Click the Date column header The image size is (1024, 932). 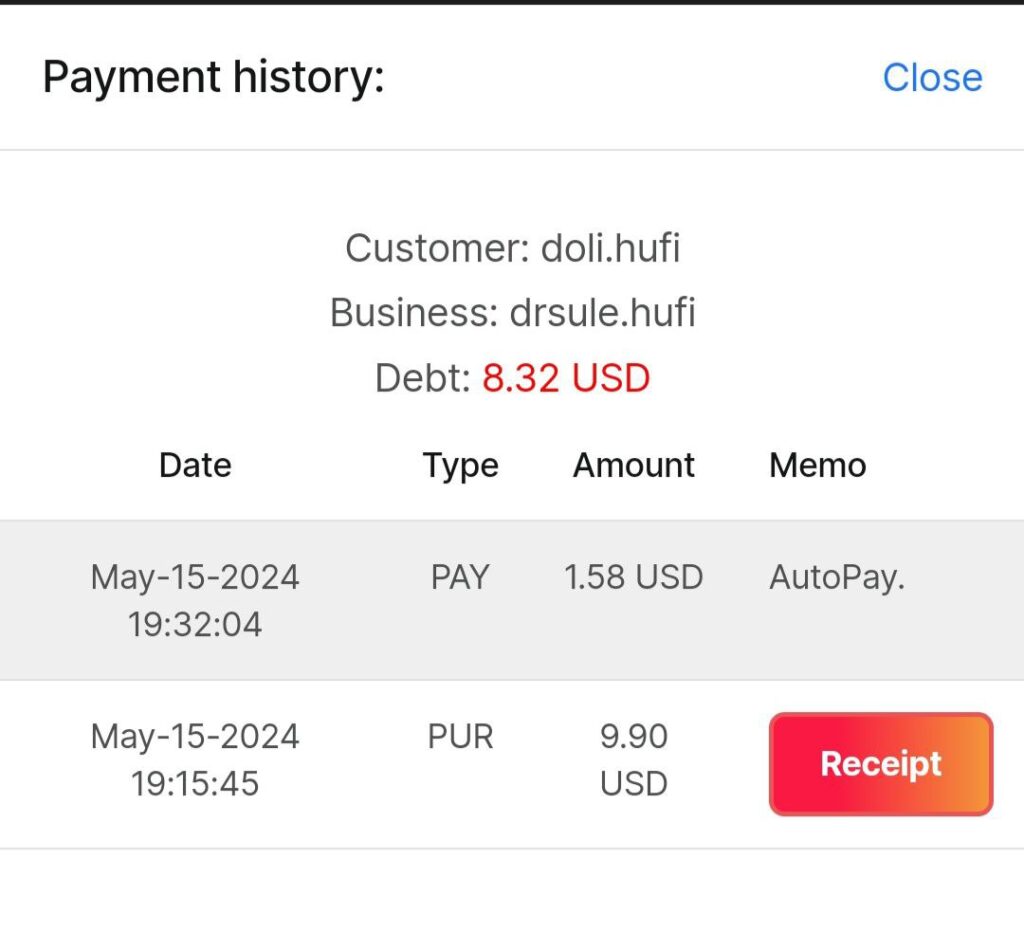pos(195,465)
